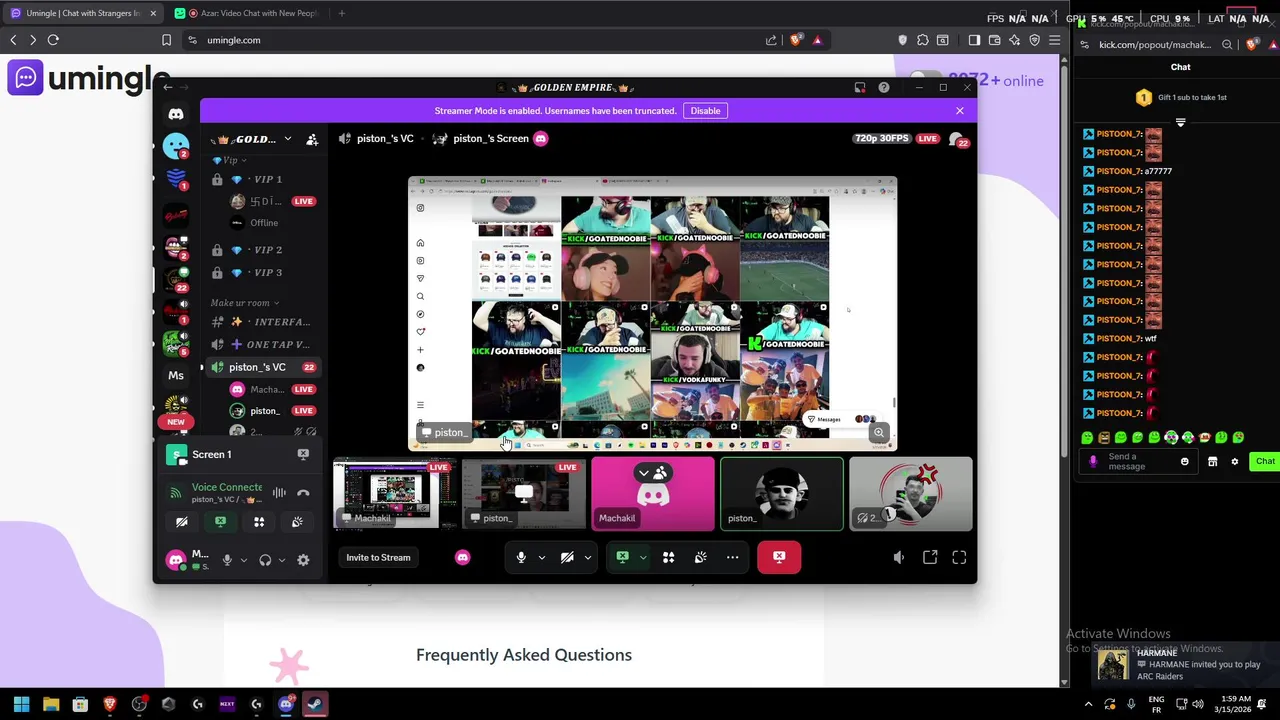Screen dimensions: 1280x720
Task: Click Invite to Stream button
Action: [x=378, y=558]
